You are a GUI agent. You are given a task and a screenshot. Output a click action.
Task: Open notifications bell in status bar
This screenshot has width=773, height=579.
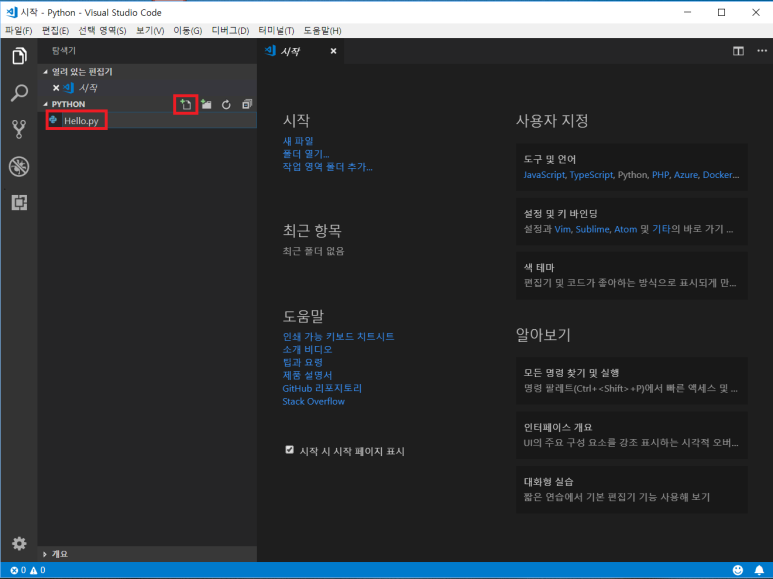pyautogui.click(x=759, y=570)
